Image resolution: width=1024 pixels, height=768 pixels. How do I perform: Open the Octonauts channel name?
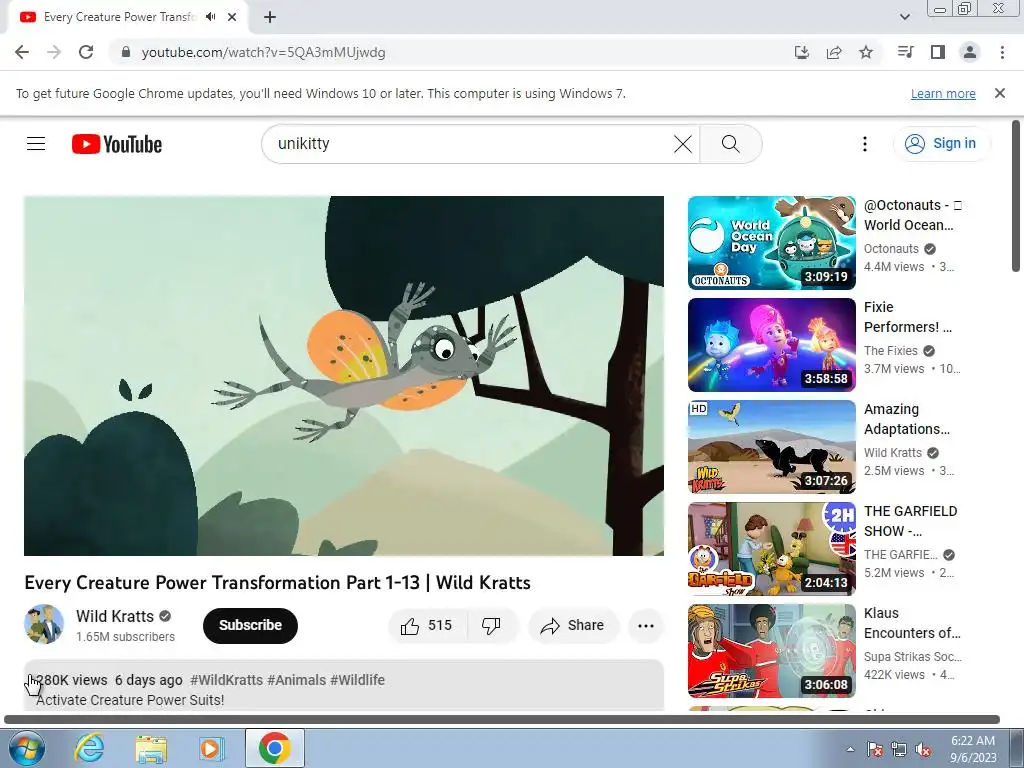pos(891,249)
